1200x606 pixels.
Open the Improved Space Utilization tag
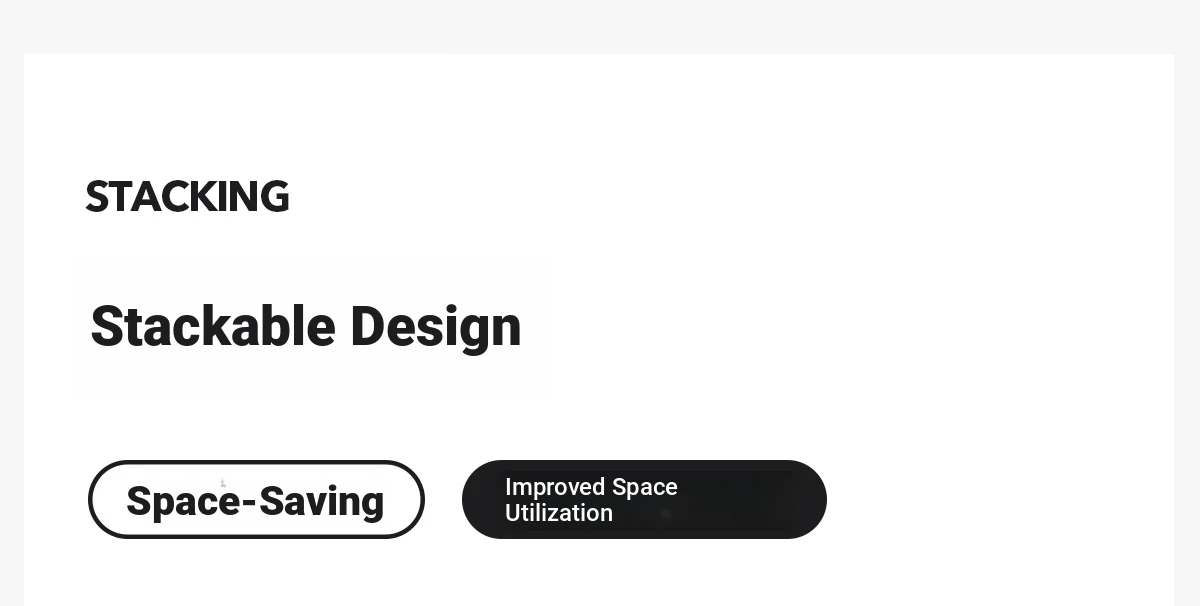[x=644, y=499]
